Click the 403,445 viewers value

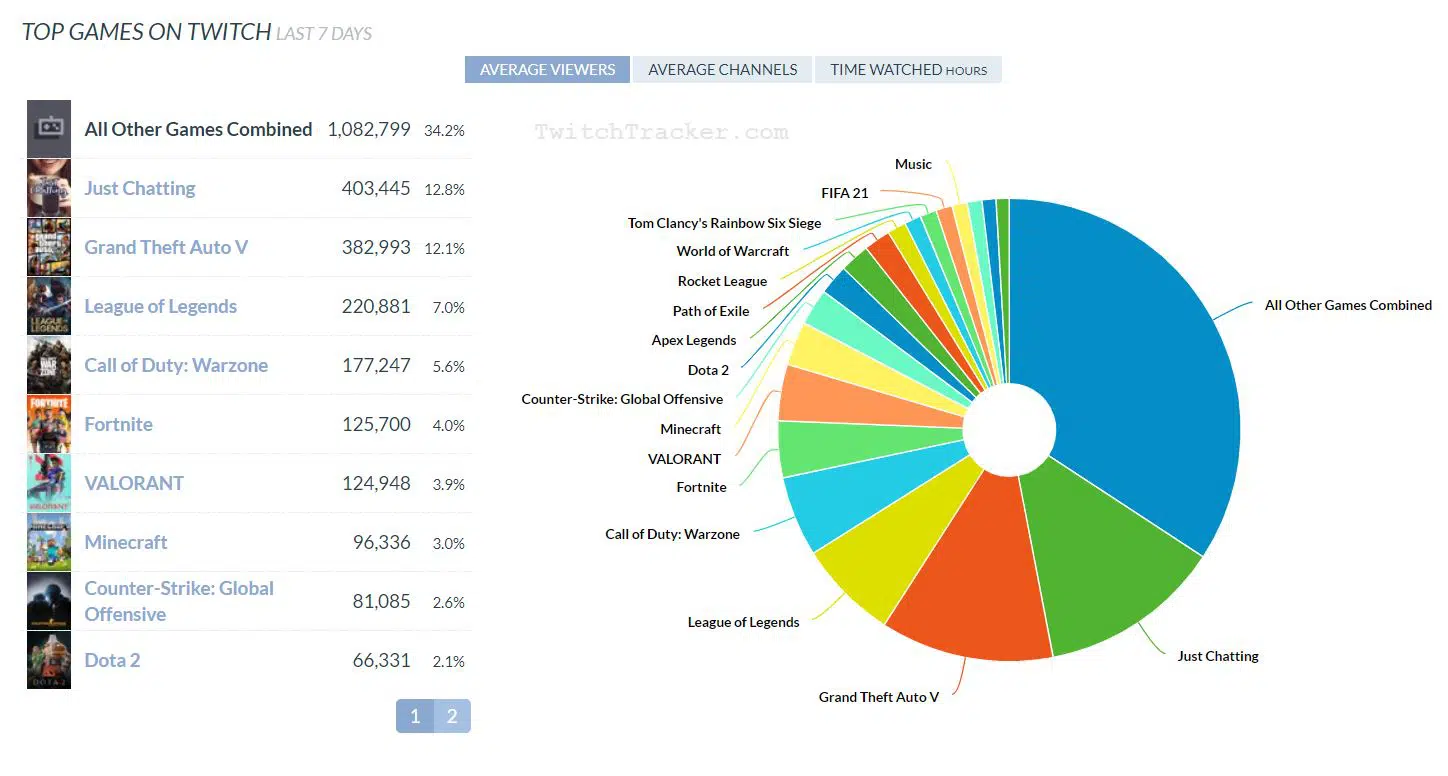coord(376,188)
